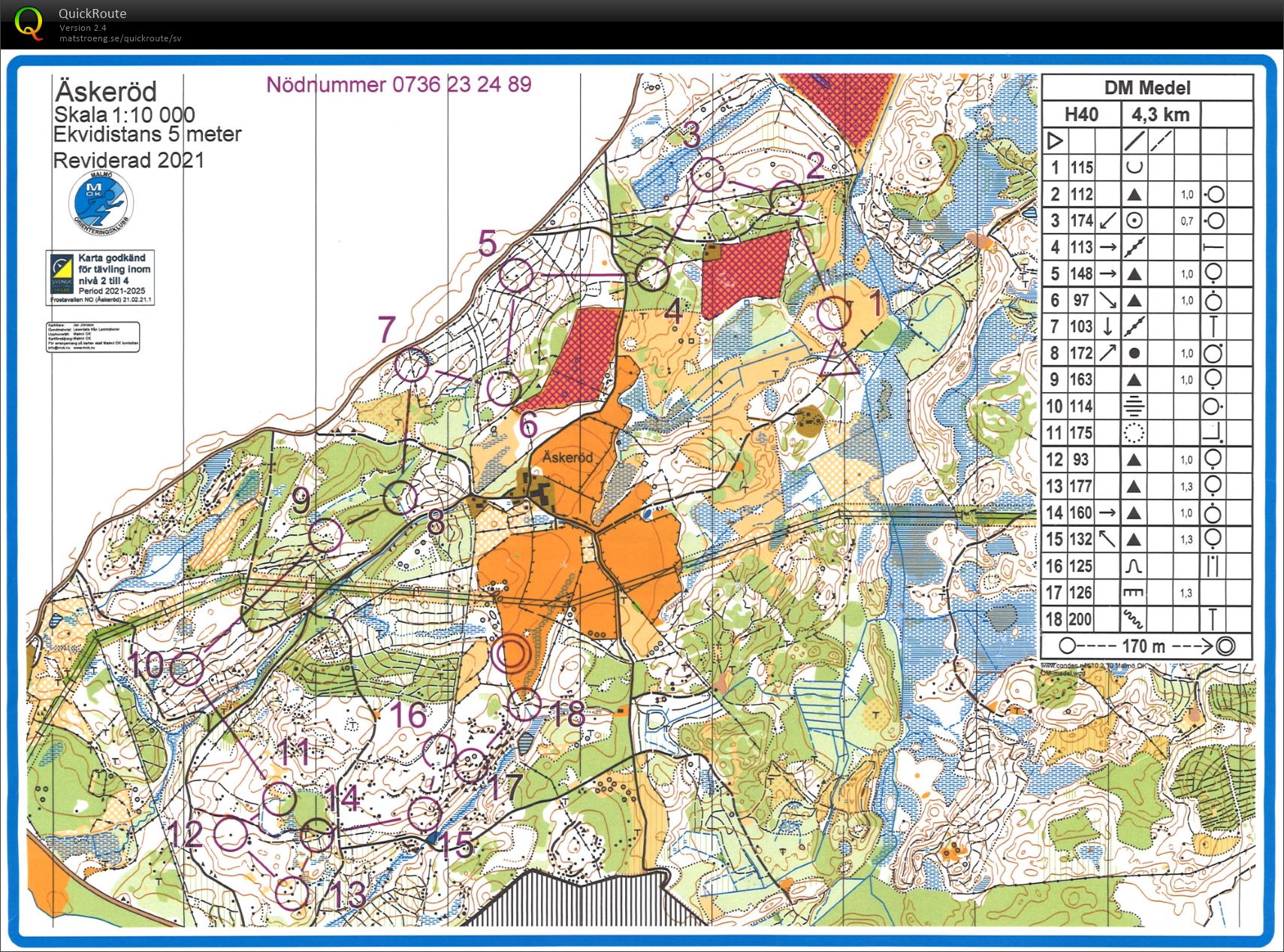The image size is (1284, 952).
Task: Click control 13 circle at map bottom
Action: pos(292,893)
